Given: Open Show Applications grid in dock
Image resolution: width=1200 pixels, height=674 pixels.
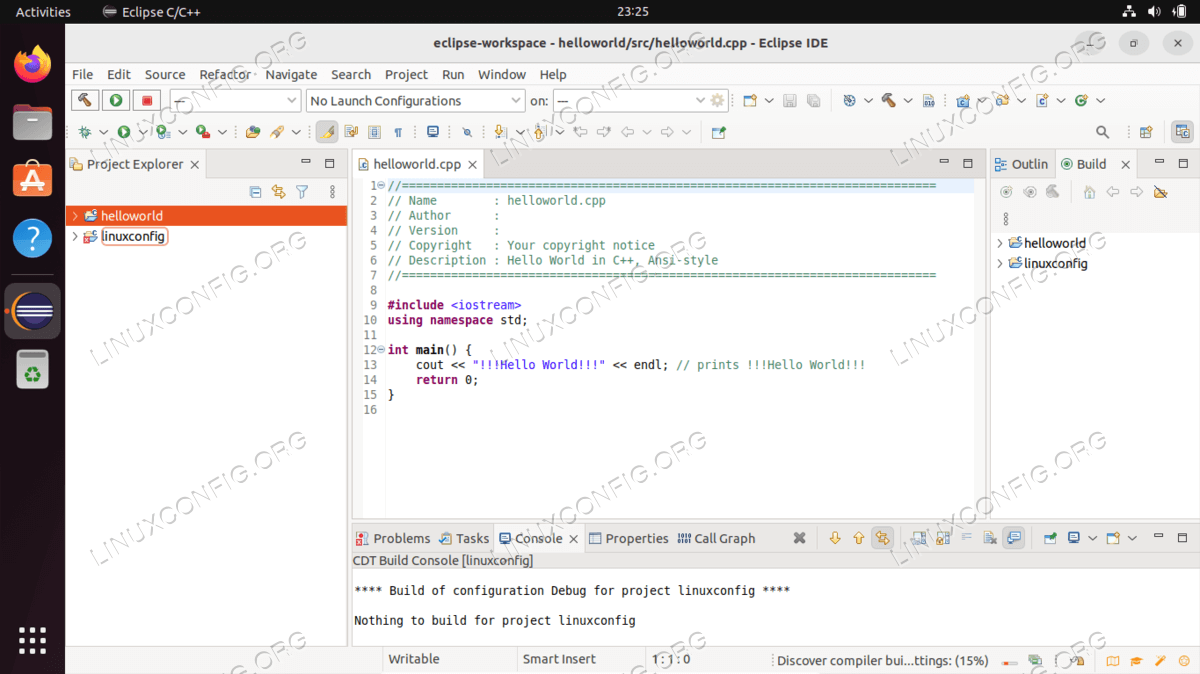Looking at the screenshot, I should (x=33, y=641).
